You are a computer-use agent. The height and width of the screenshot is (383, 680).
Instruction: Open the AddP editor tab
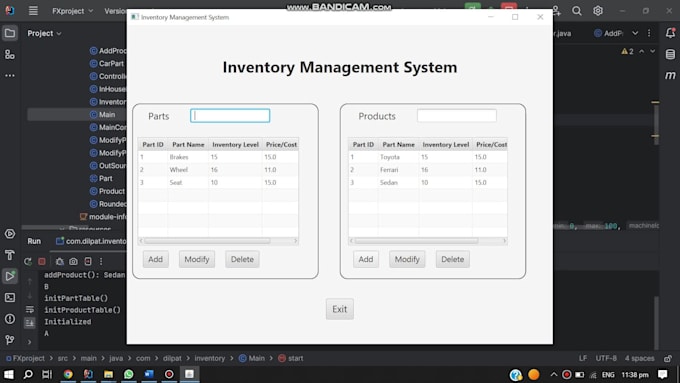608,33
